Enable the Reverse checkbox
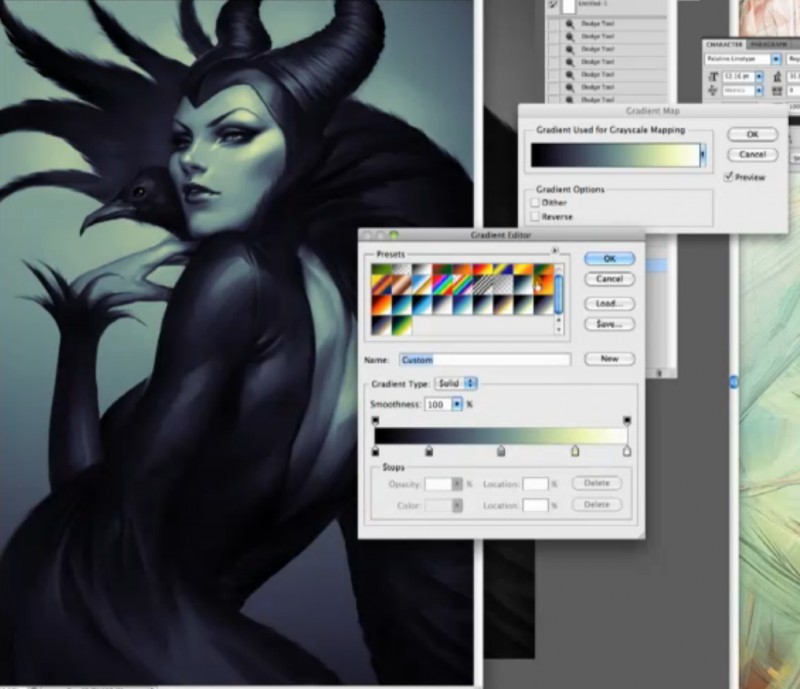This screenshot has height=689, width=800. pyautogui.click(x=535, y=216)
